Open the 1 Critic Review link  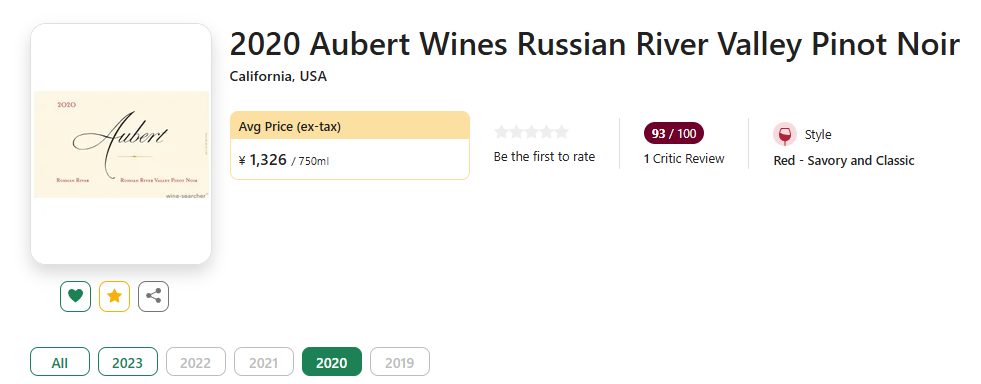[x=684, y=159]
